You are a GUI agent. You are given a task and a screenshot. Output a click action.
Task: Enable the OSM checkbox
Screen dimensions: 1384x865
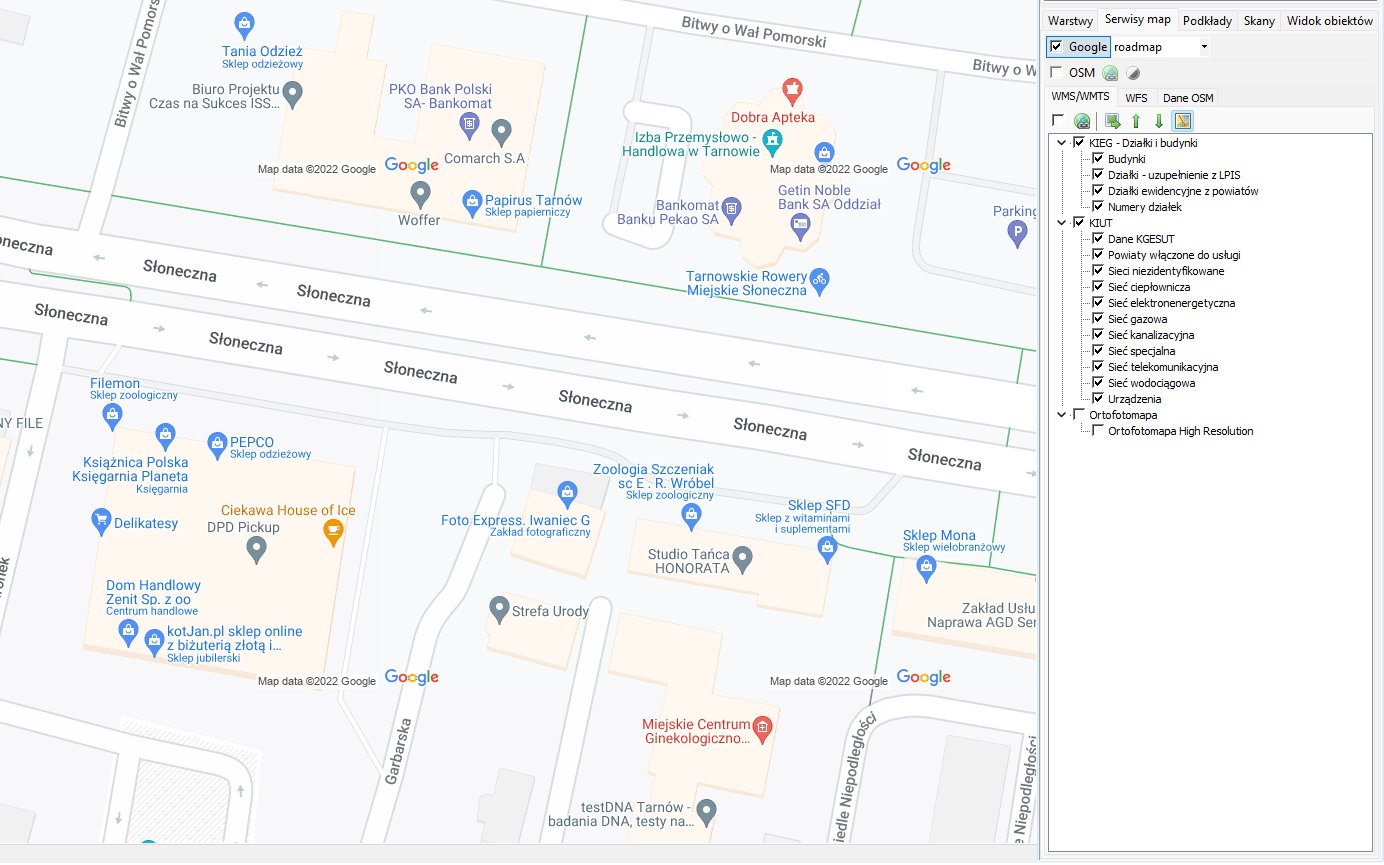coord(1057,73)
